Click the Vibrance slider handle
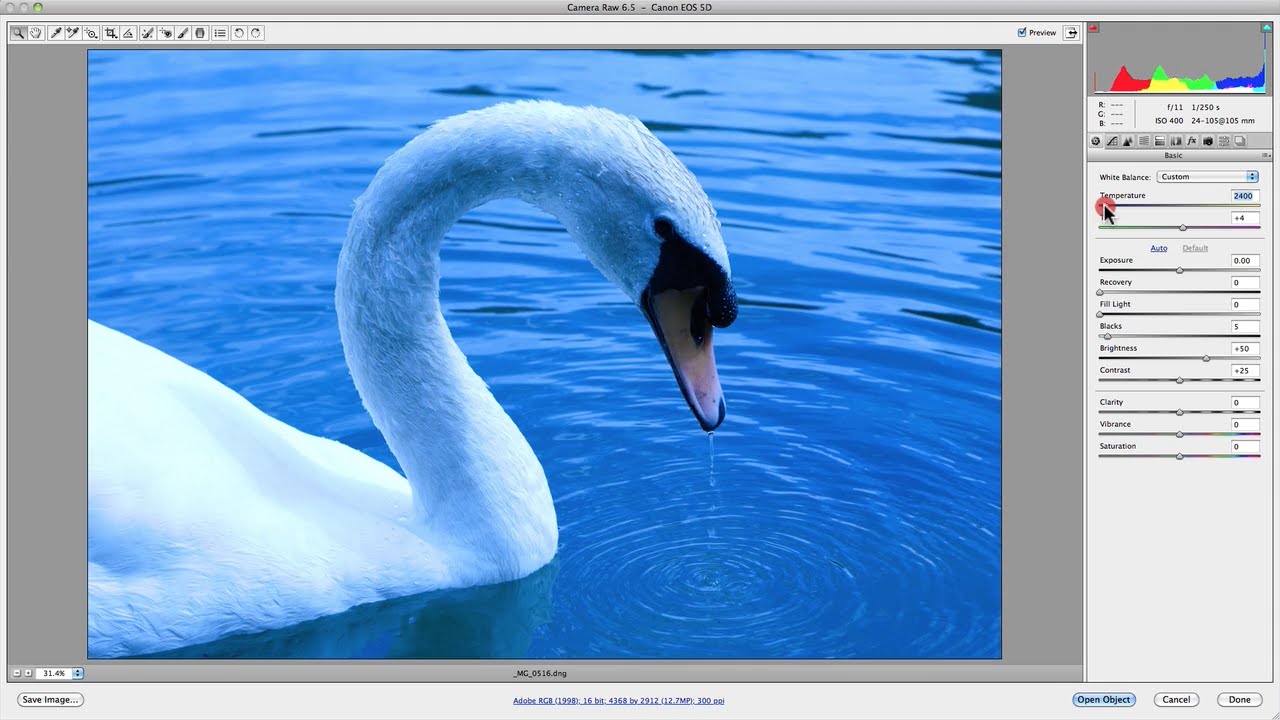This screenshot has width=1280, height=720. tap(1180, 434)
